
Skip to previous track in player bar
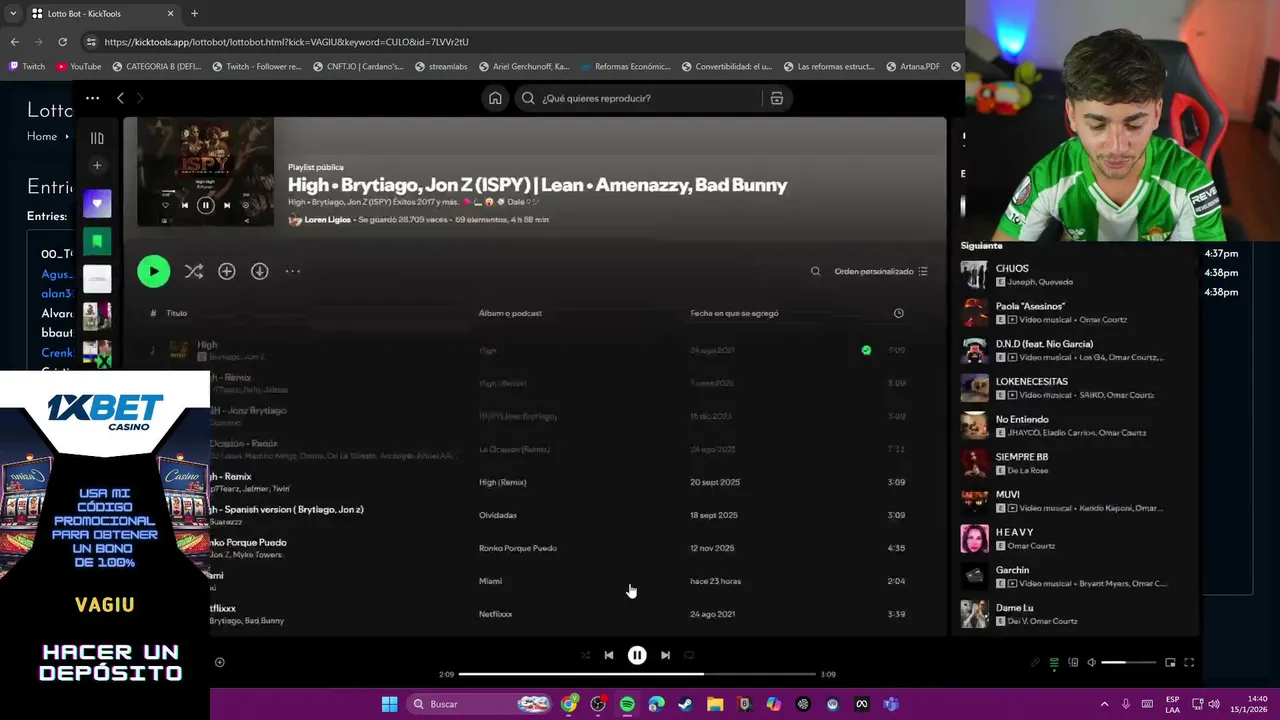point(608,655)
